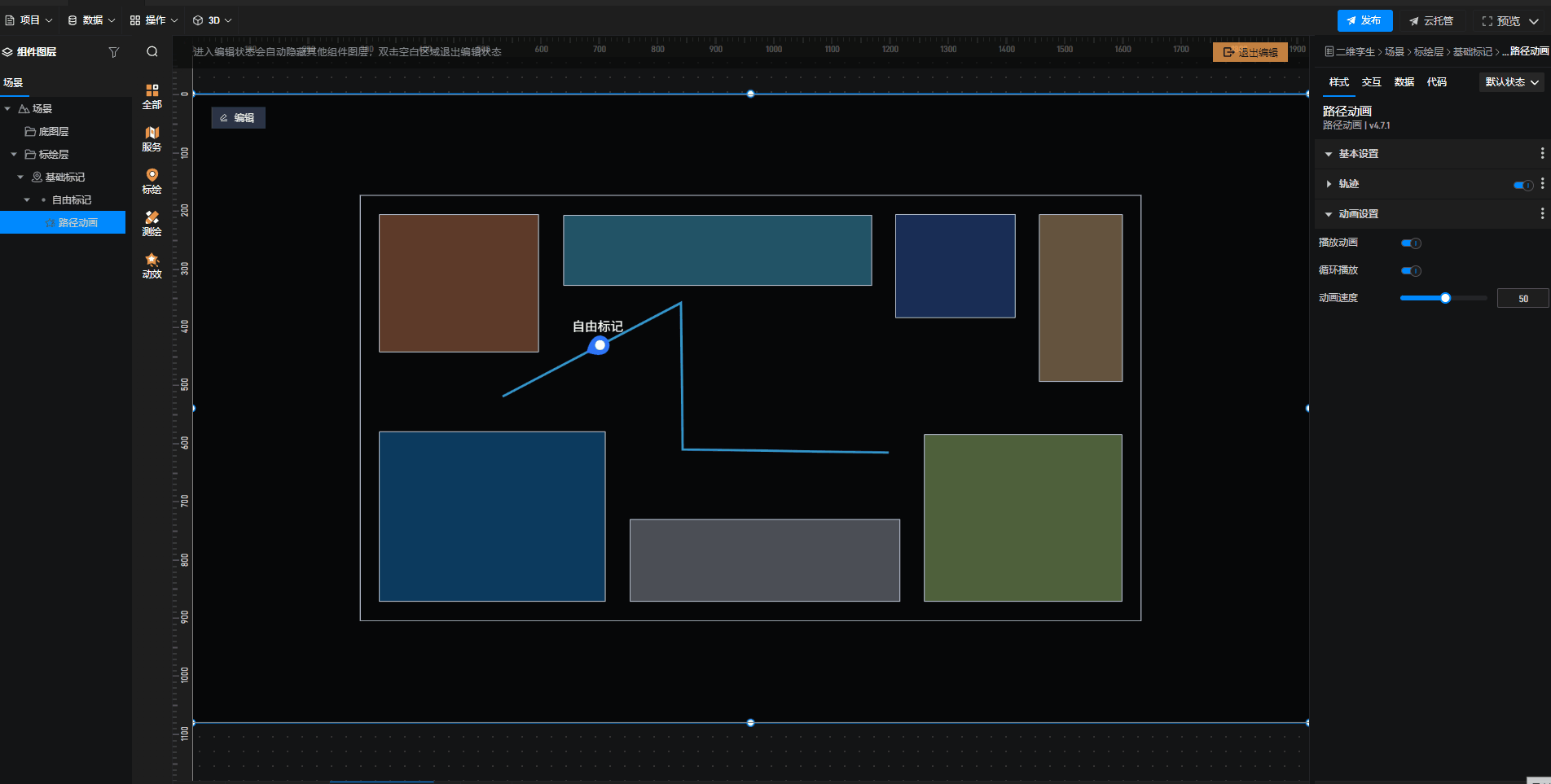The image size is (1551, 784).
Task: Open the 默认状态 dropdown
Action: (1512, 81)
